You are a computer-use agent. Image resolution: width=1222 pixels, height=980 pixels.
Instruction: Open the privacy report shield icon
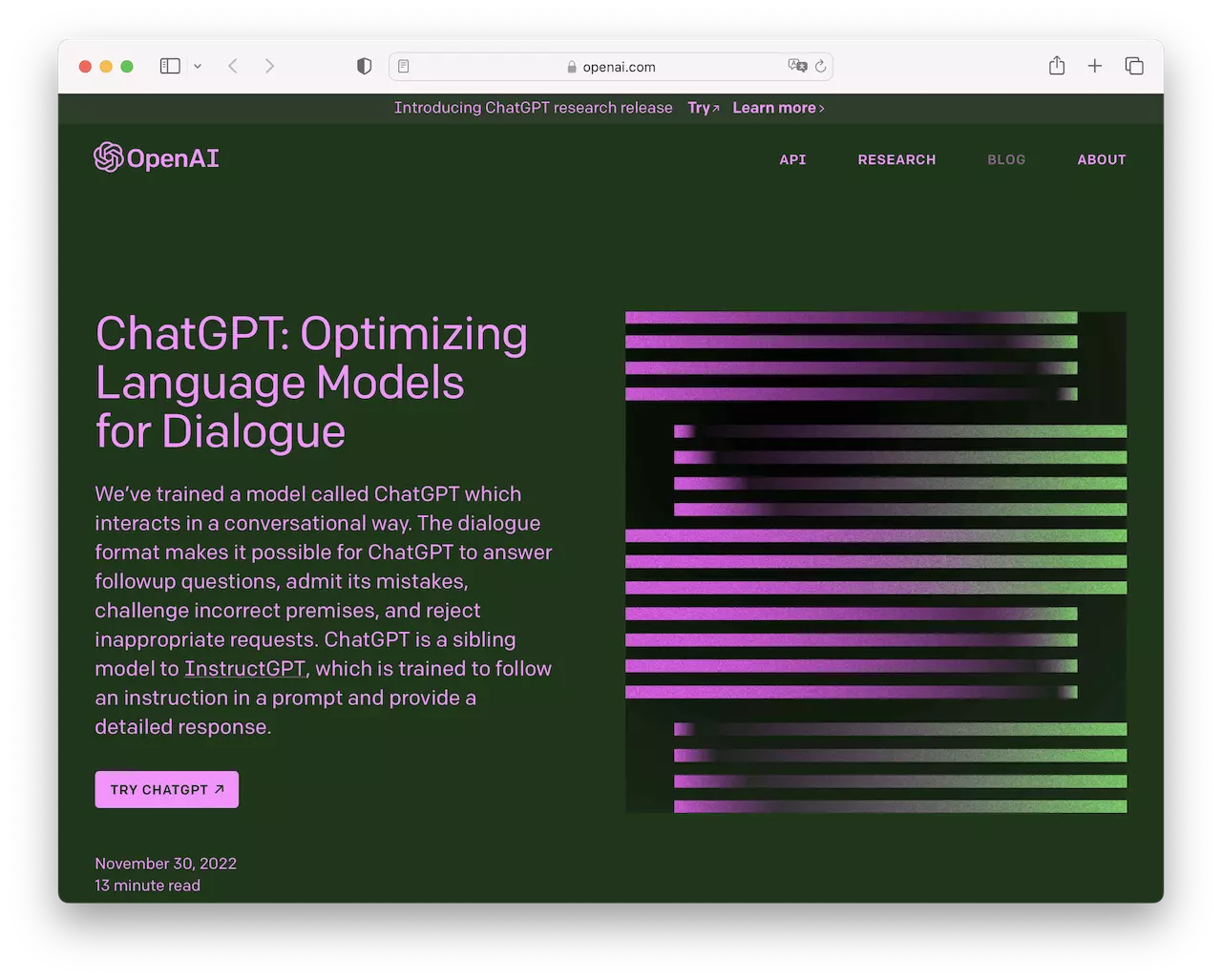[364, 66]
